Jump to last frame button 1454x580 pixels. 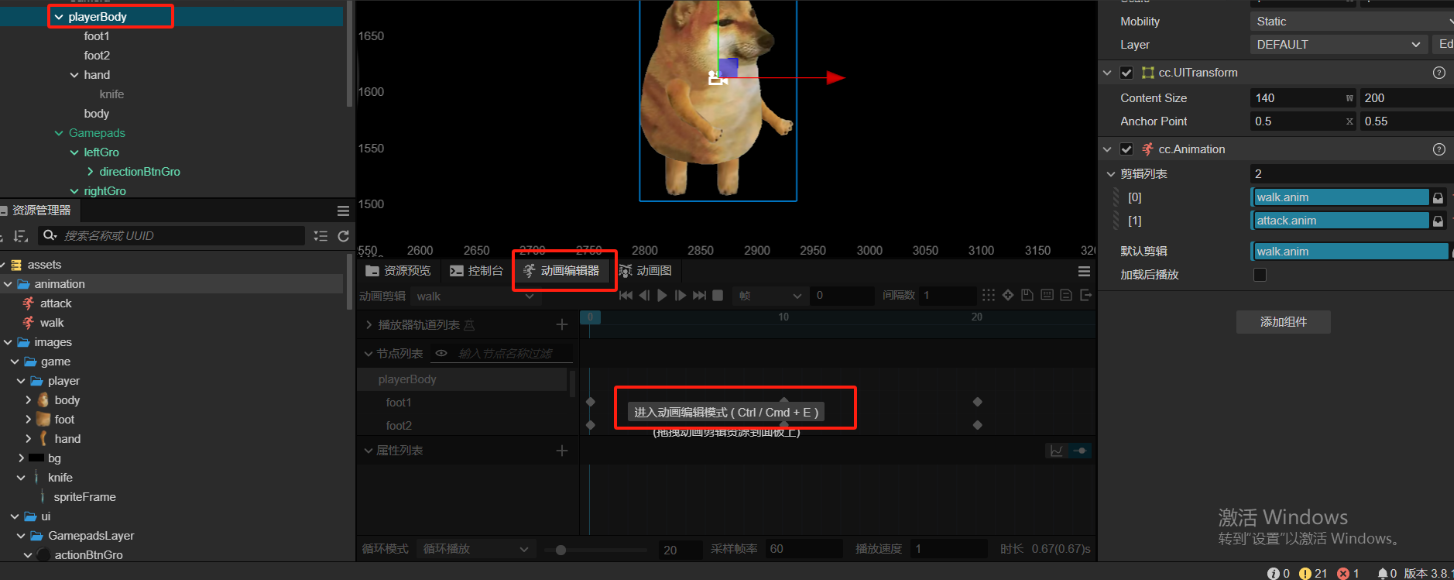[x=700, y=296]
